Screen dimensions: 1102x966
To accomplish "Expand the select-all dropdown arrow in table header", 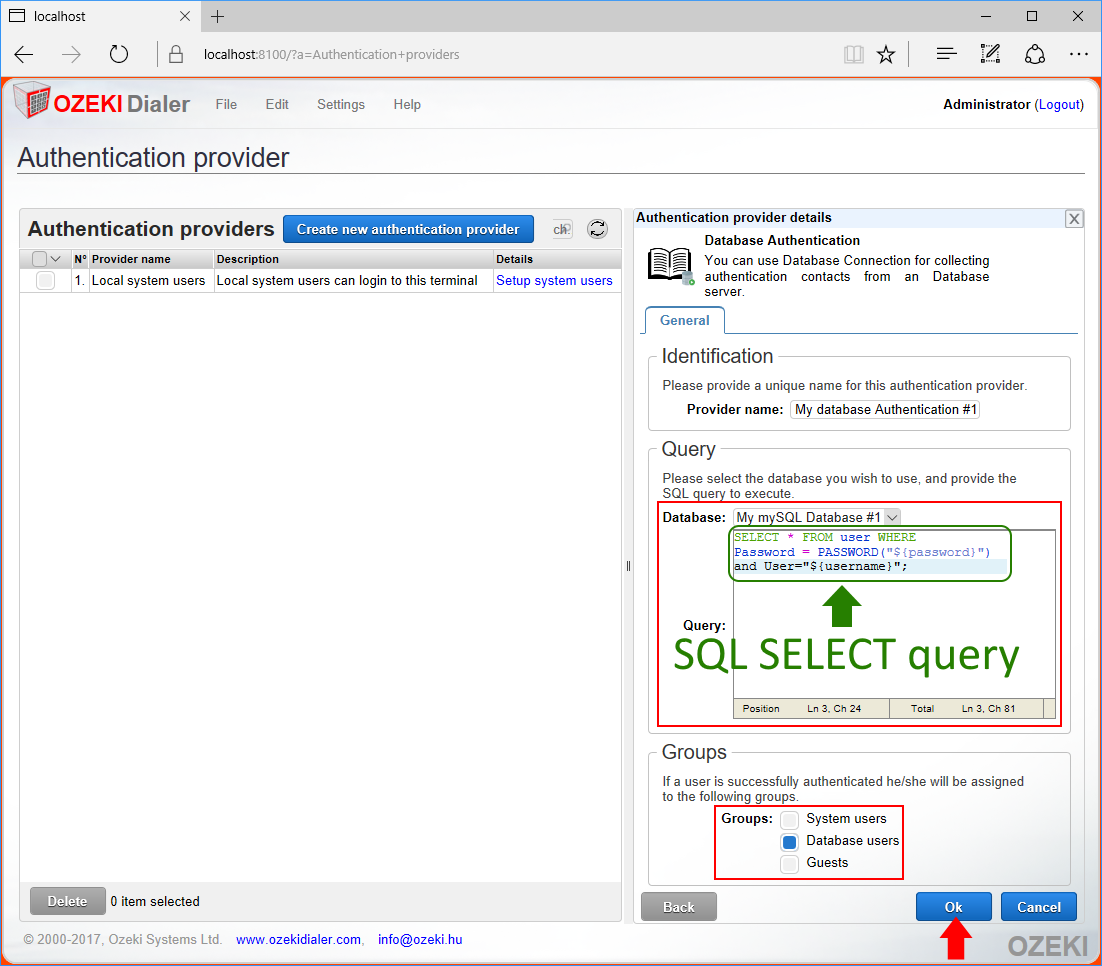I will pos(56,259).
